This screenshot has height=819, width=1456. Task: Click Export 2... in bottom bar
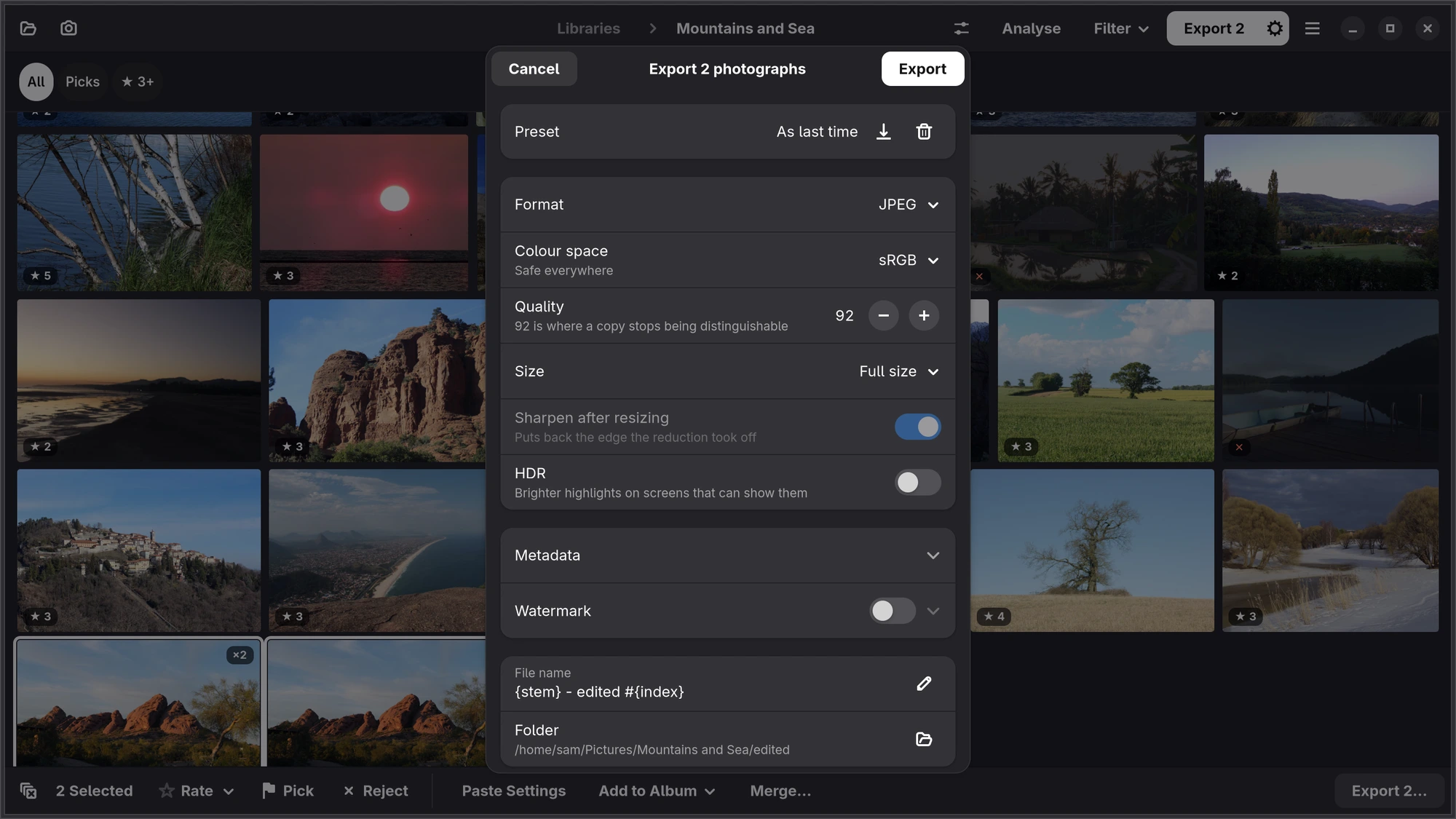coord(1389,791)
